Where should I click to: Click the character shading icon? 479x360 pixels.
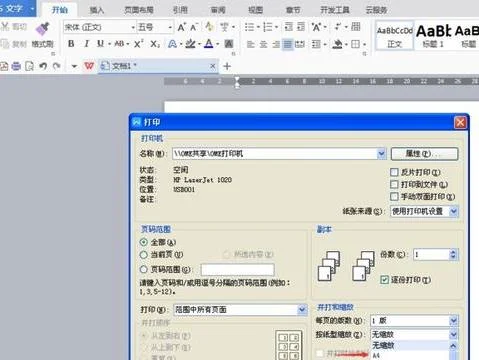point(229,44)
